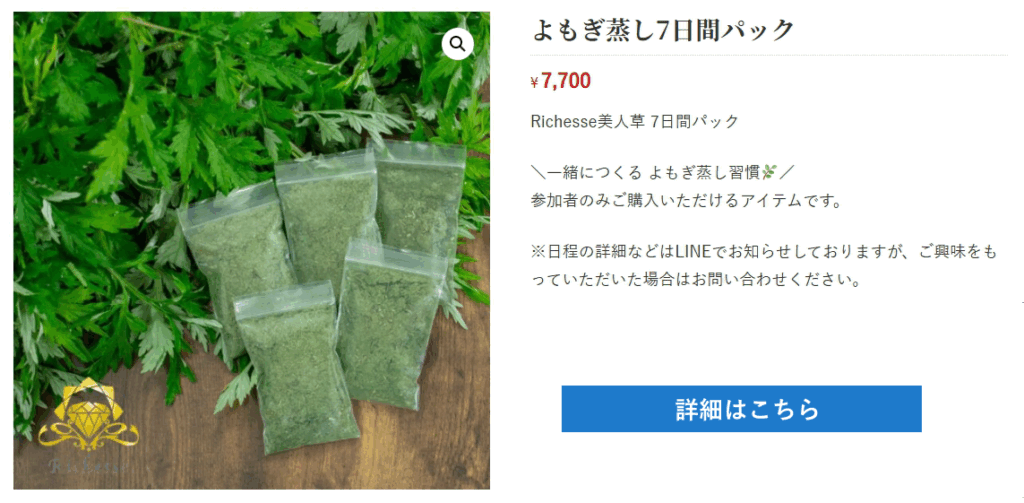Viewport: 1024px width, 503px height.
Task: Click the 参加者のみご購入いただけるアイテムです sentence
Action: tap(686, 201)
